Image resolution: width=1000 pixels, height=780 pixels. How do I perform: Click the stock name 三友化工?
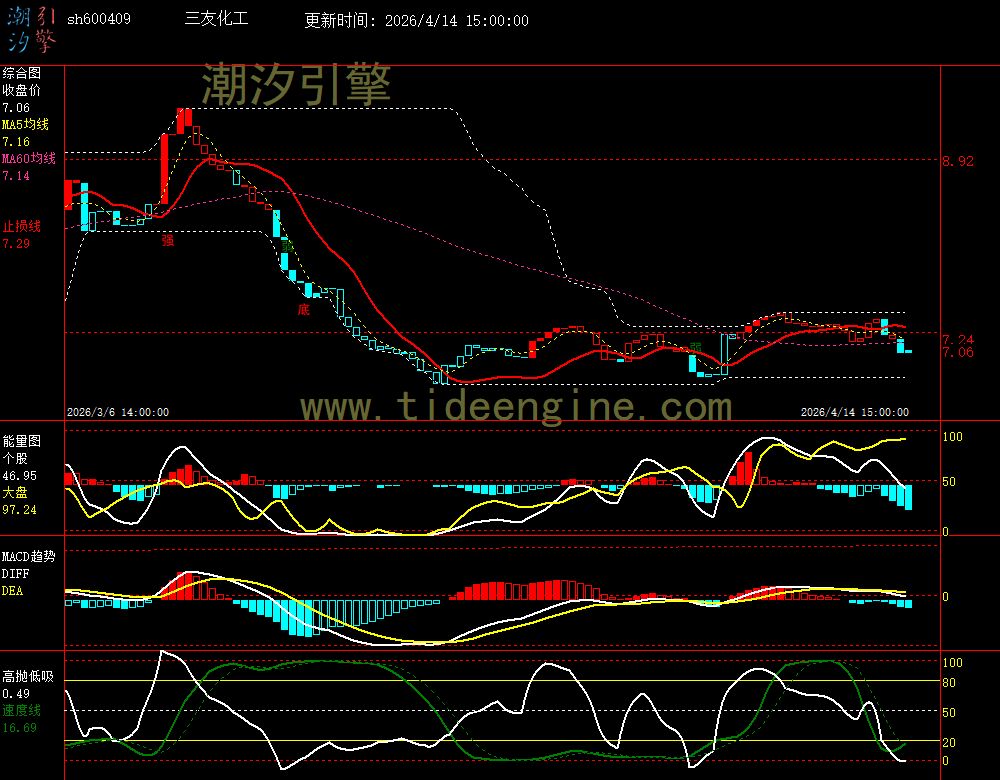point(217,20)
